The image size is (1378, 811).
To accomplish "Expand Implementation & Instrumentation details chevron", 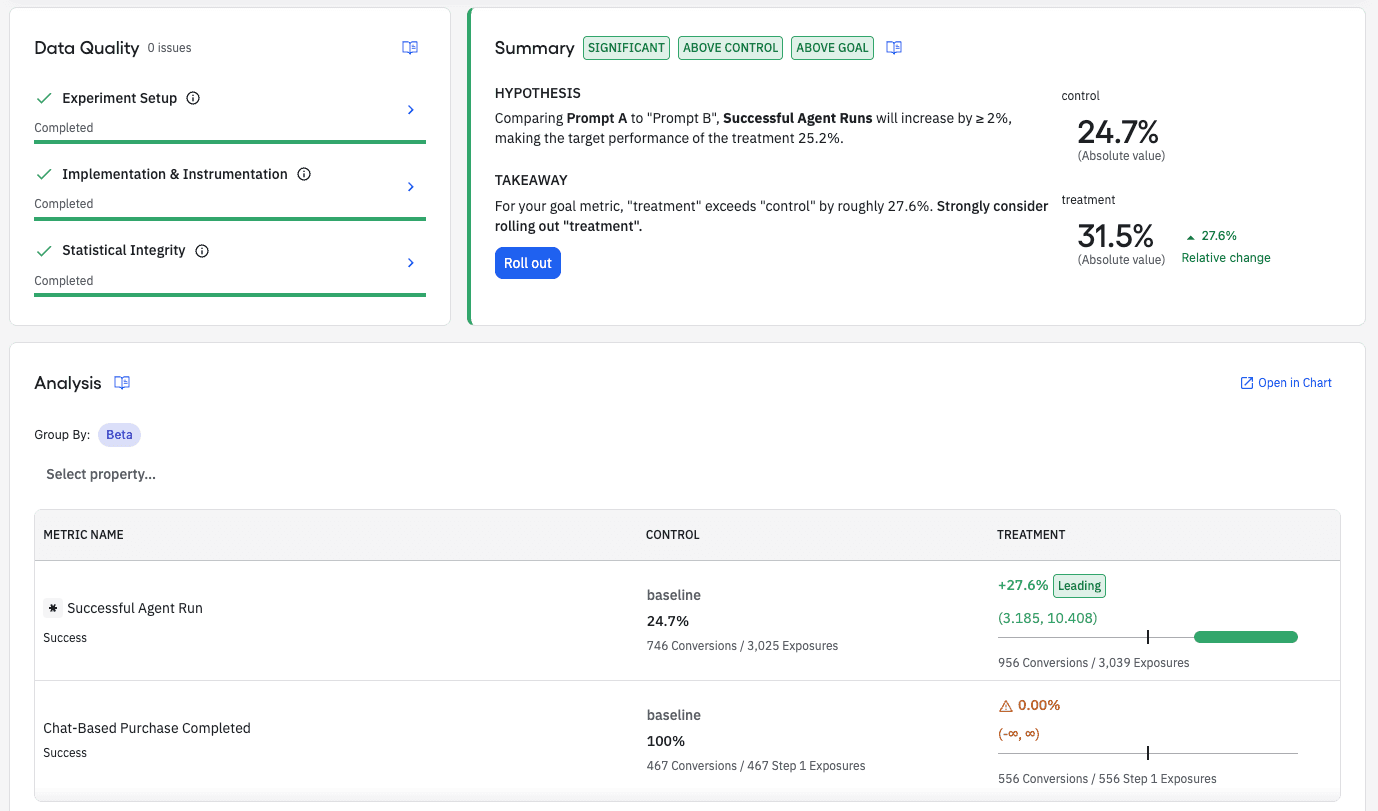I will coord(411,187).
